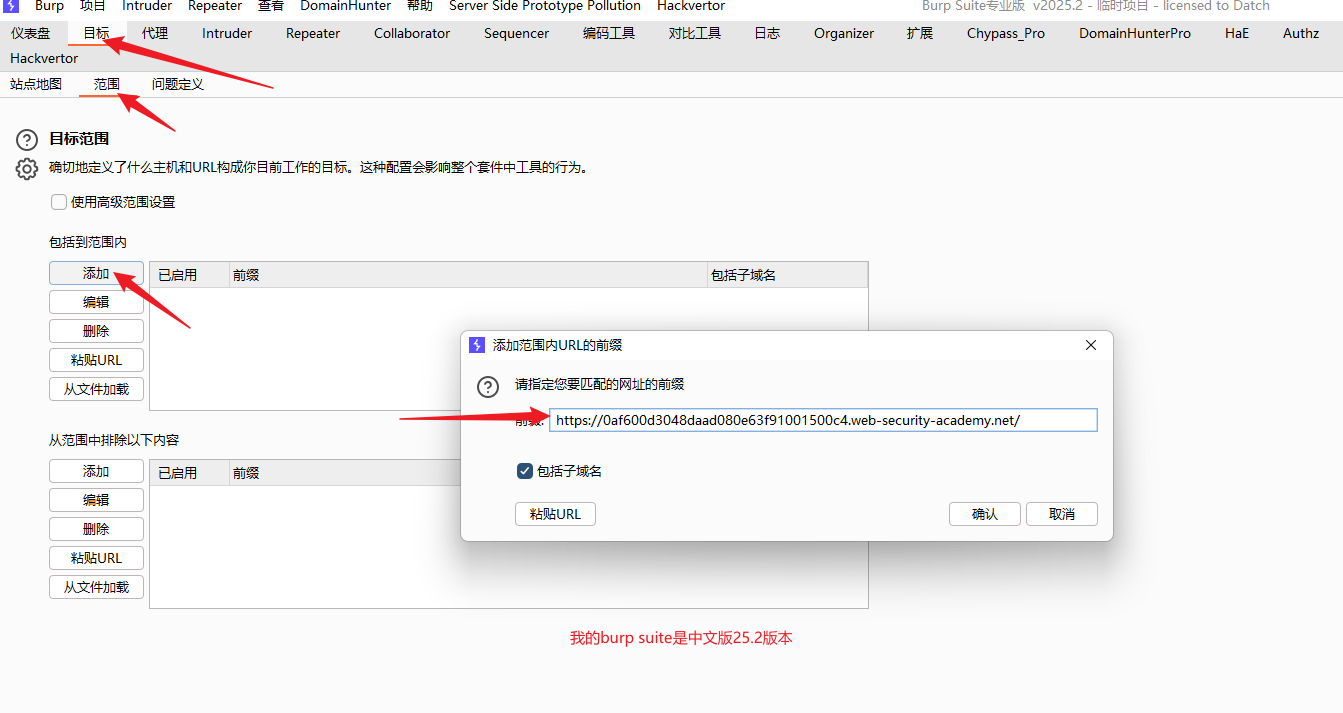Open the DomainHunter menu

[x=346, y=6]
